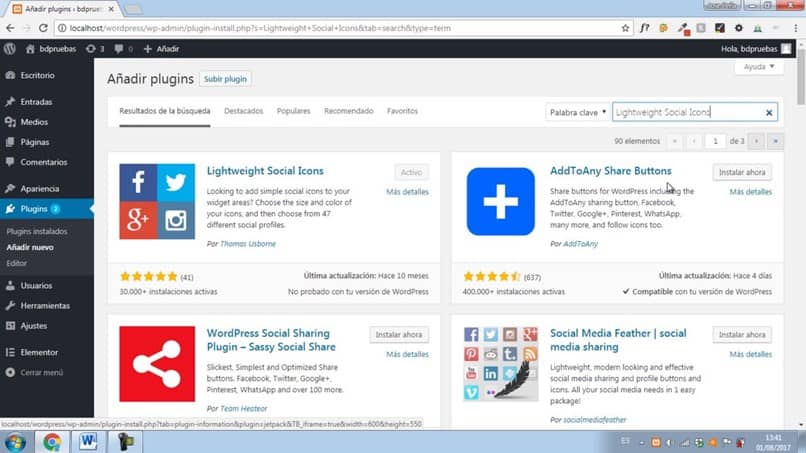Click the Subir plugin button

click(x=225, y=79)
